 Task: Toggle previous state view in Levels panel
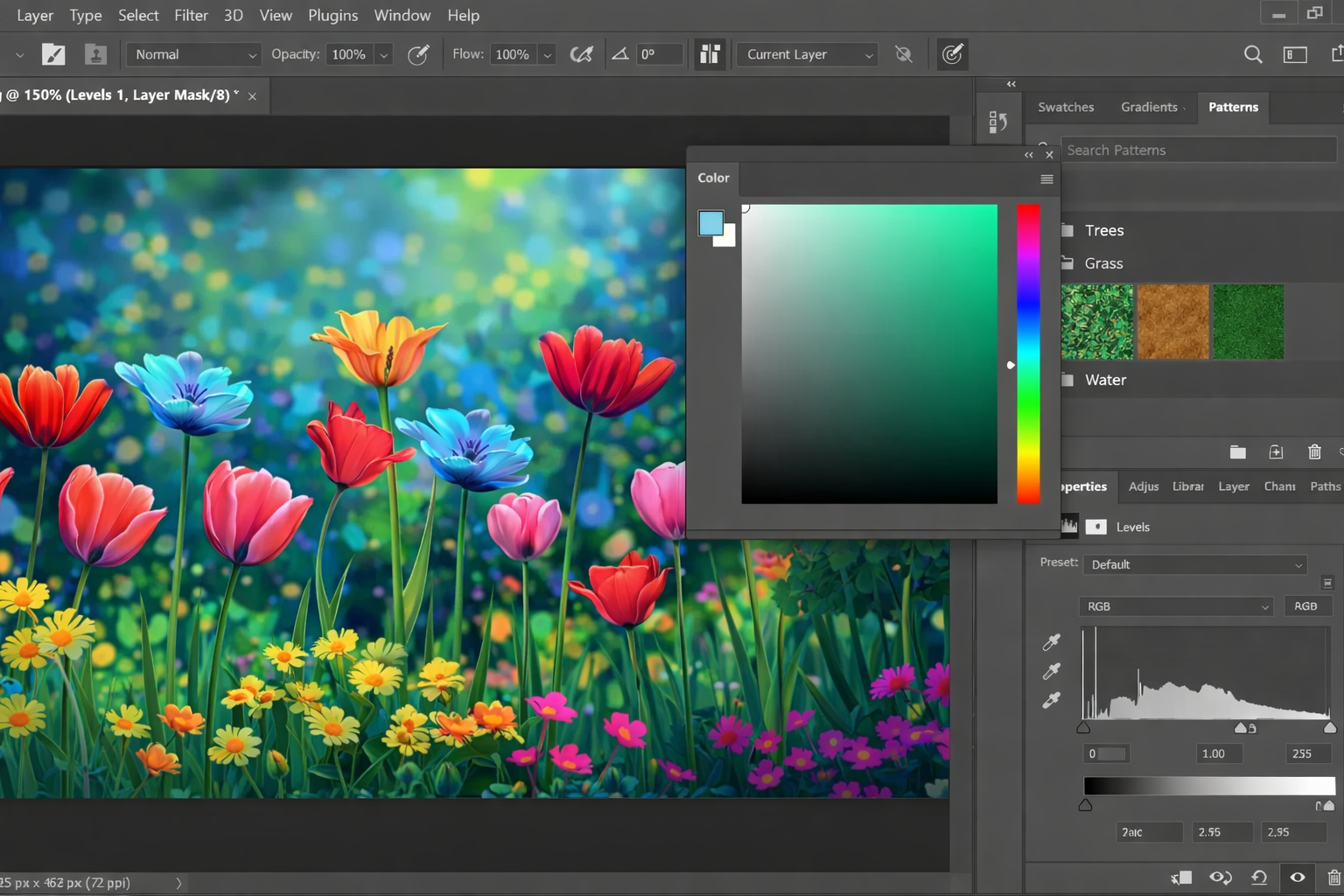(1219, 877)
